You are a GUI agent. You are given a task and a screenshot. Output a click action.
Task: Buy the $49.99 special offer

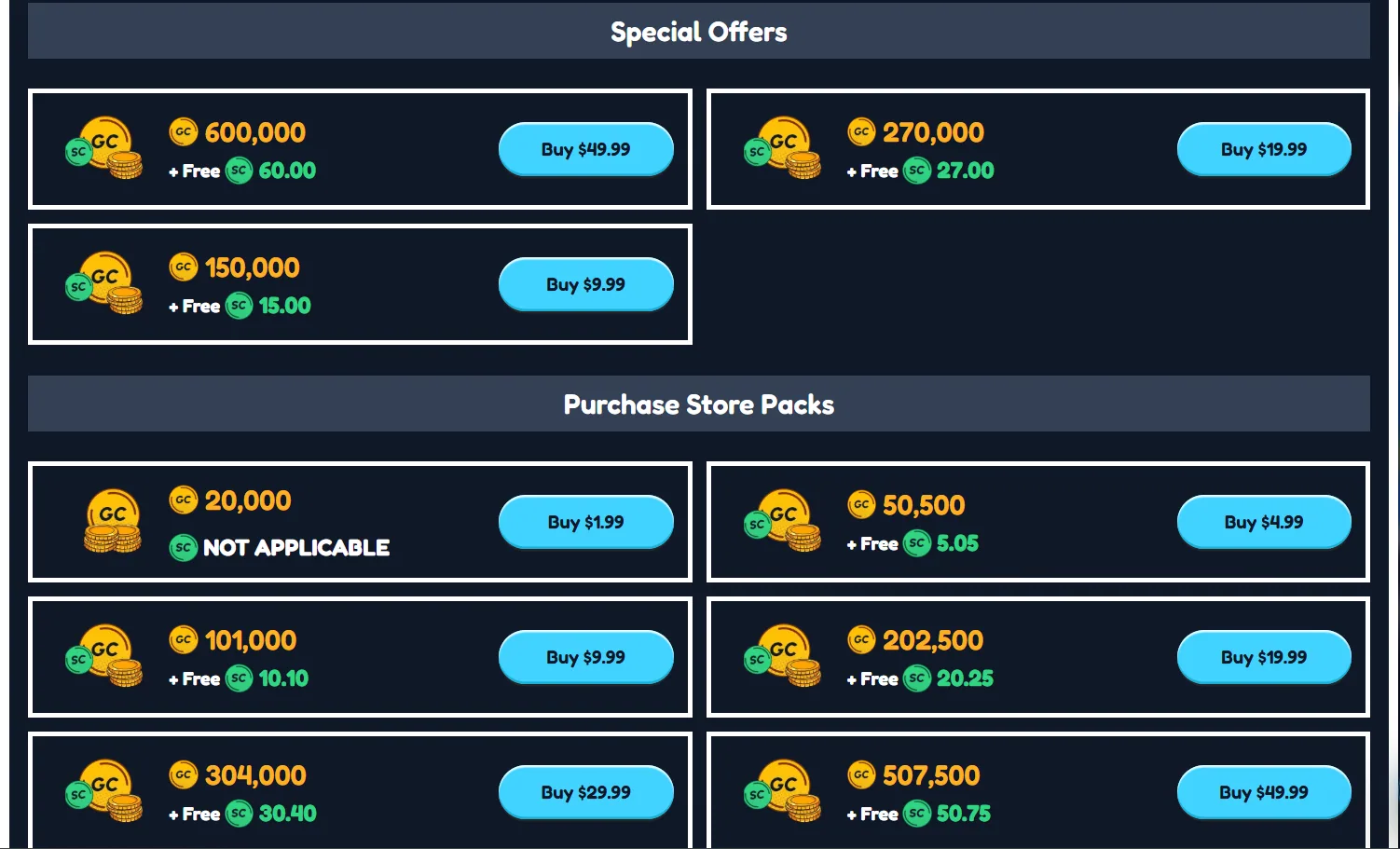pos(586,149)
